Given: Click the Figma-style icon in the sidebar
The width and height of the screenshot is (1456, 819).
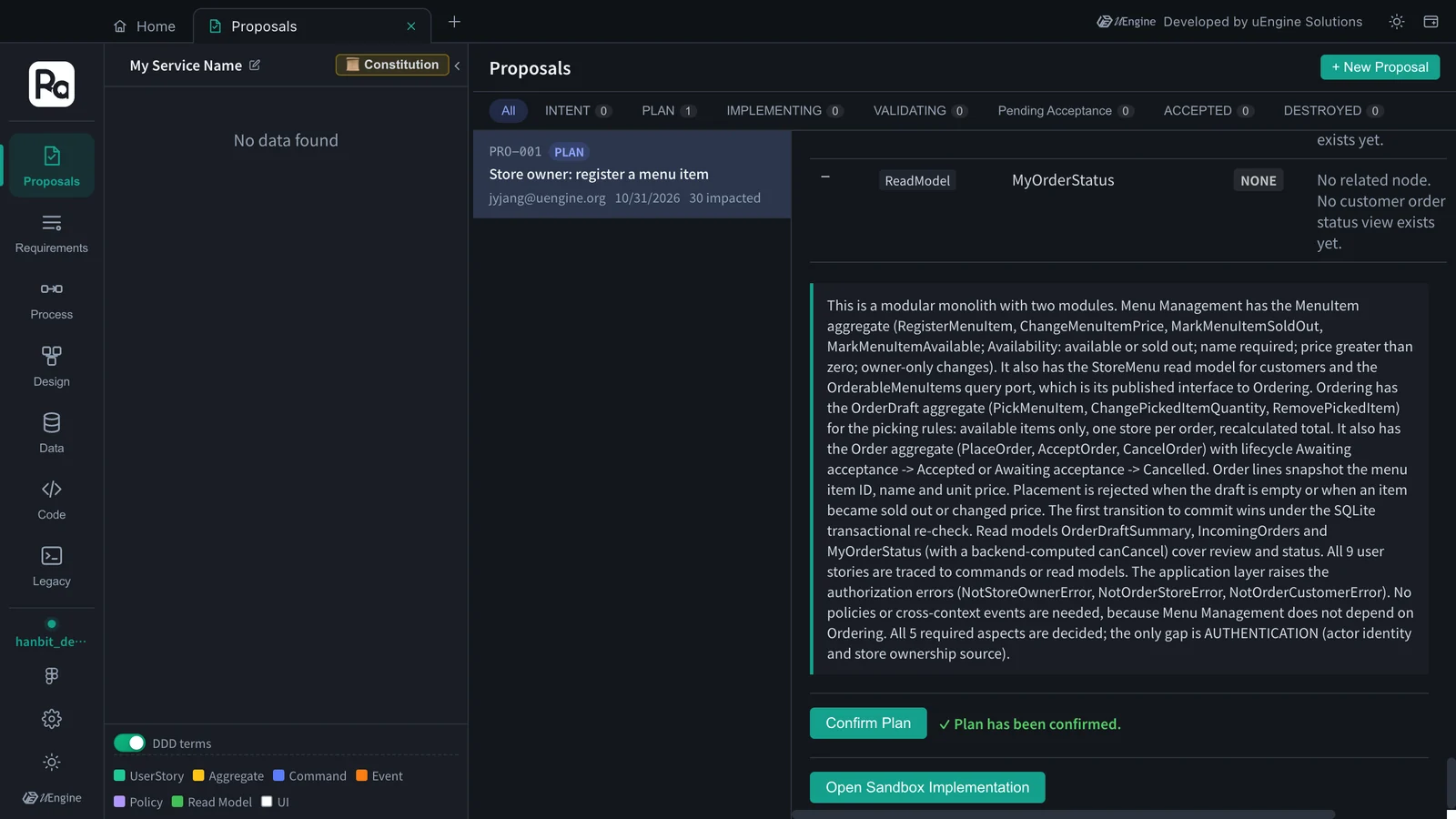Looking at the screenshot, I should pos(52,675).
